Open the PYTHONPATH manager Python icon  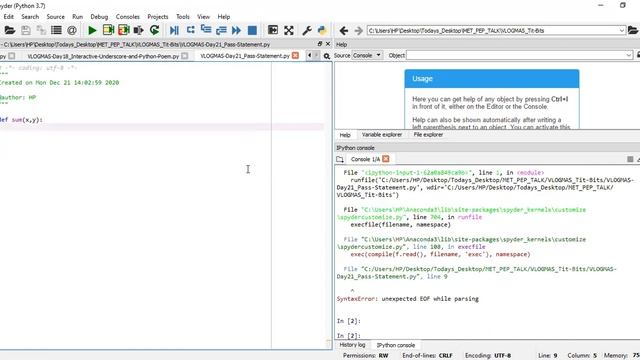point(322,30)
